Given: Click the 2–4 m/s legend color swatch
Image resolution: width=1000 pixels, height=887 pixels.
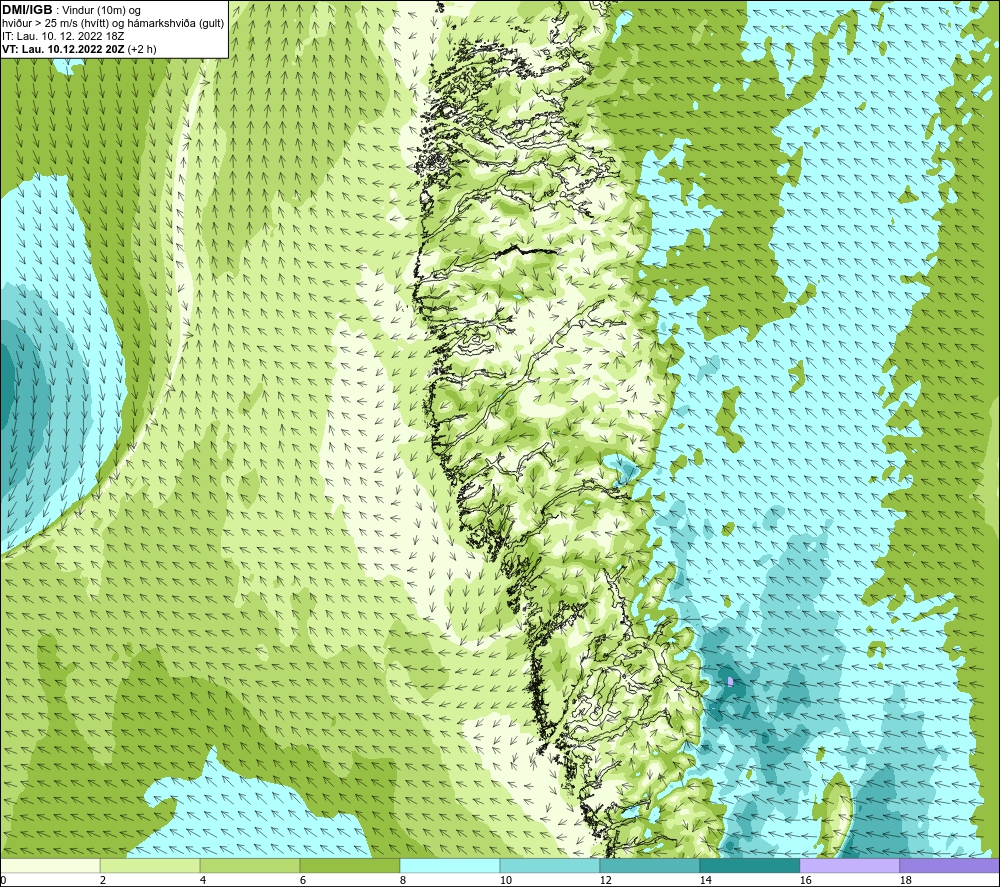Looking at the screenshot, I should tap(150, 866).
